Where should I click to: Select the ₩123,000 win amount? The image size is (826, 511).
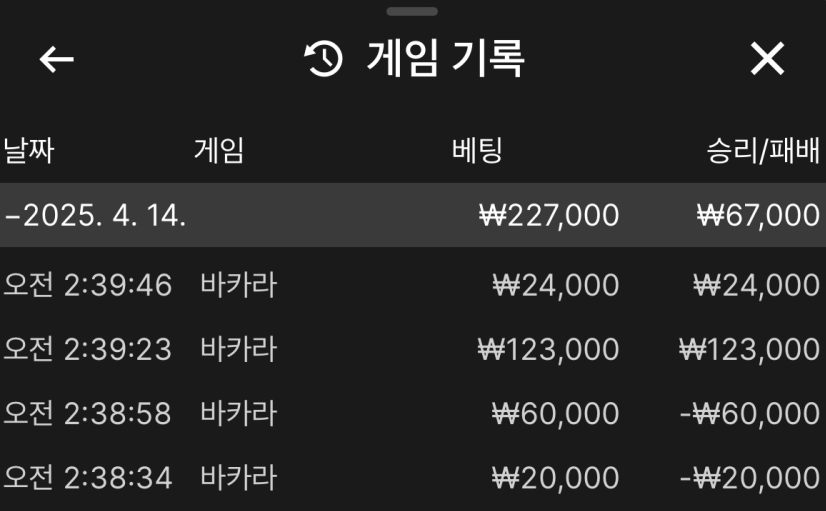tap(749, 350)
